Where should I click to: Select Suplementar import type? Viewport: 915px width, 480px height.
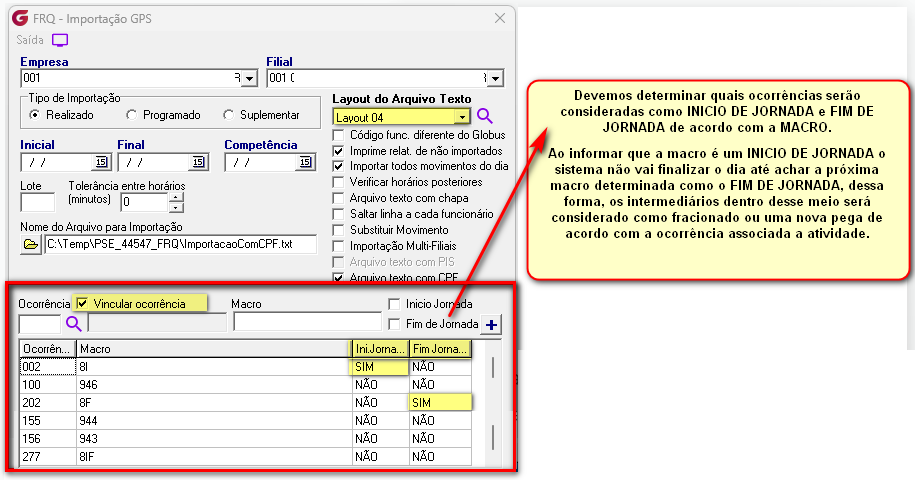click(261, 115)
